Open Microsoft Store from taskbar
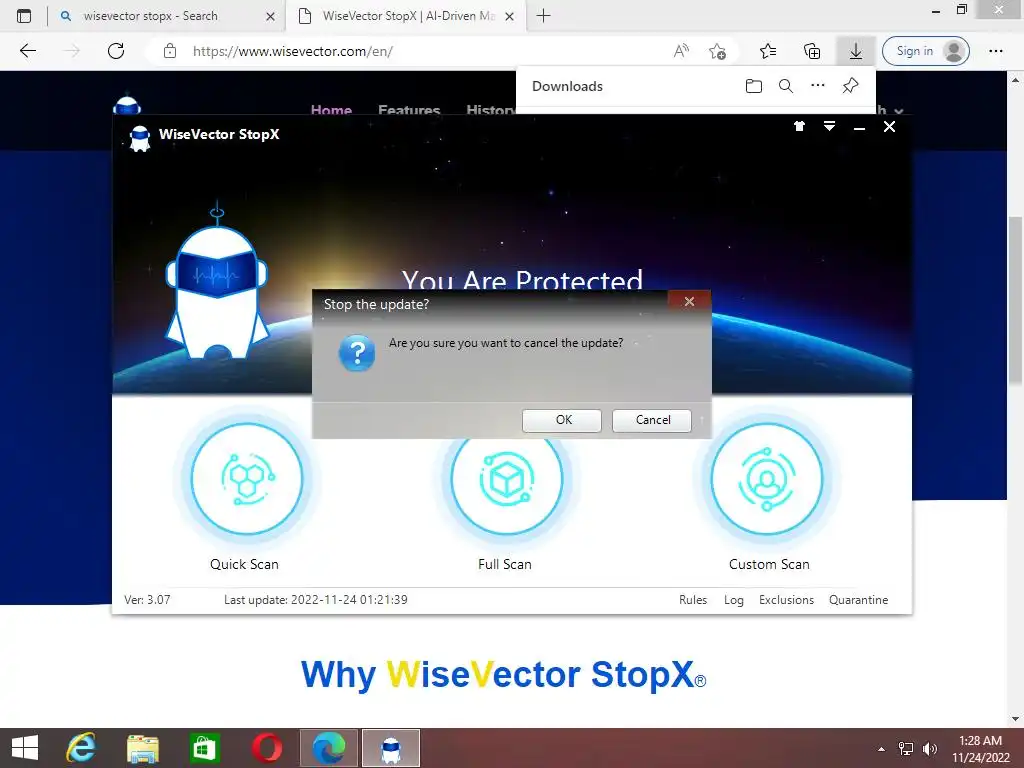This screenshot has width=1024, height=768. [204, 748]
